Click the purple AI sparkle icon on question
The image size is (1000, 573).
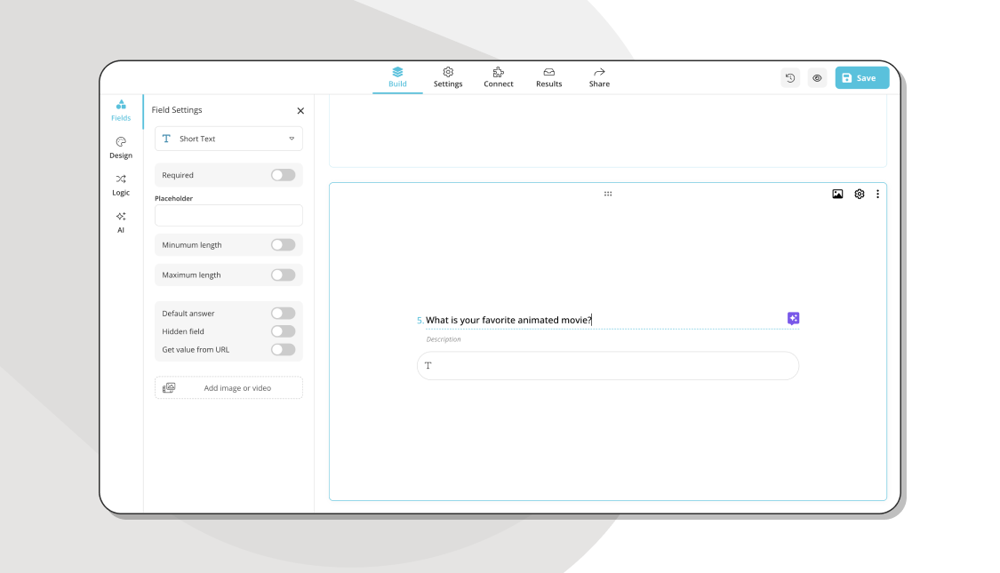pyautogui.click(x=793, y=319)
